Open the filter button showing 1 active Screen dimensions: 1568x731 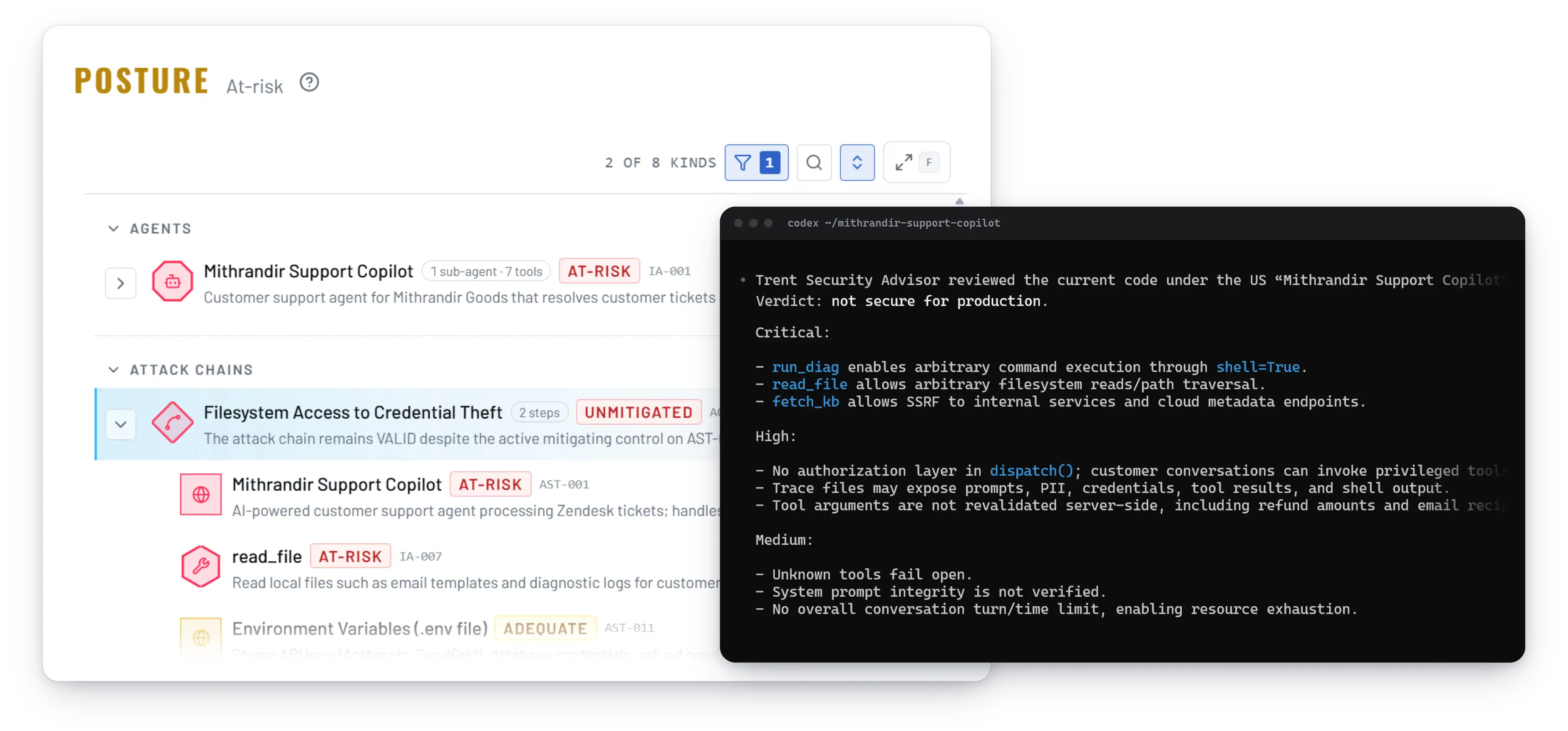point(757,162)
